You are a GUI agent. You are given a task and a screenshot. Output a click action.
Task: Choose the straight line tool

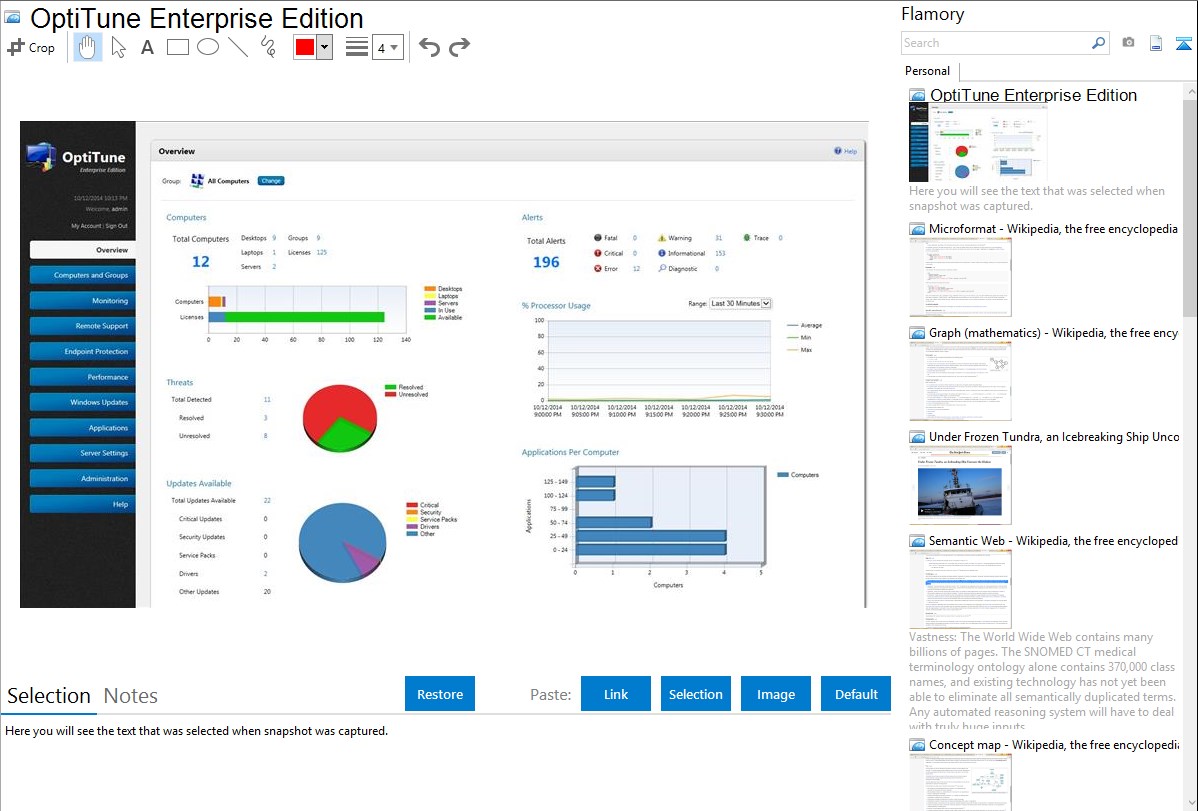[x=238, y=47]
